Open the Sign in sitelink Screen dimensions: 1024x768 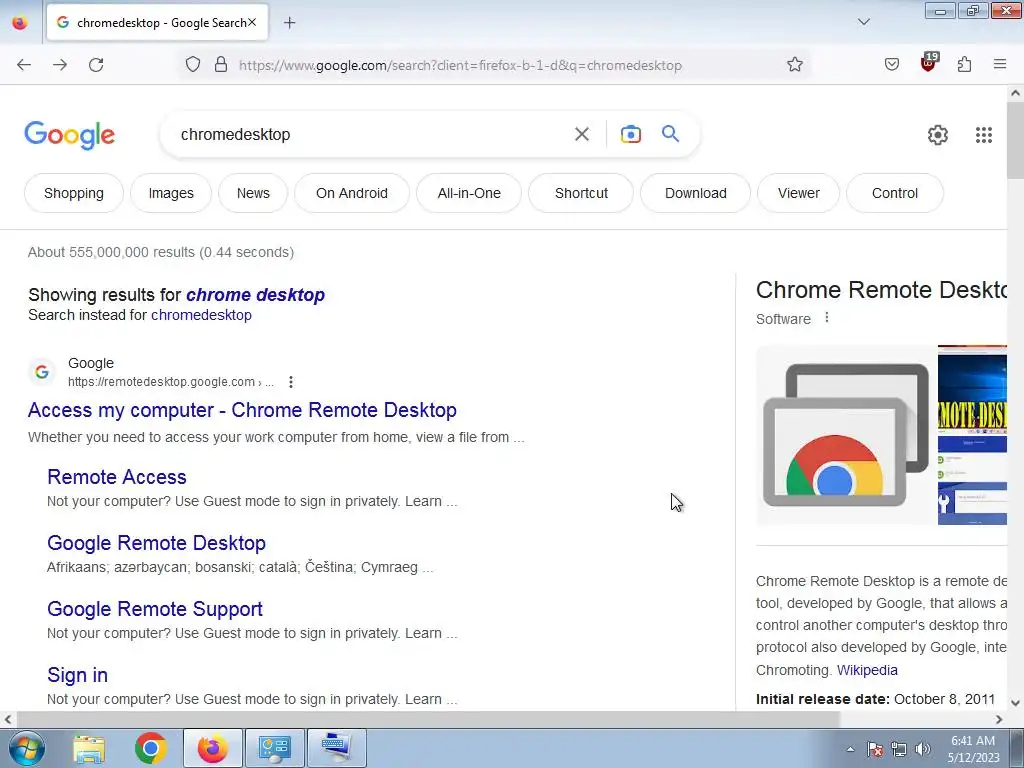(x=77, y=675)
